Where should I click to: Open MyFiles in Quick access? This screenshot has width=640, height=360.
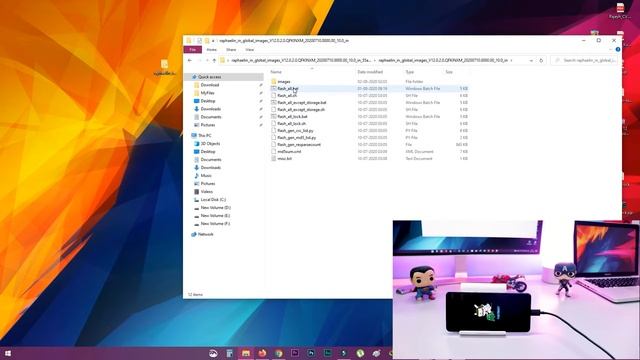coord(207,93)
